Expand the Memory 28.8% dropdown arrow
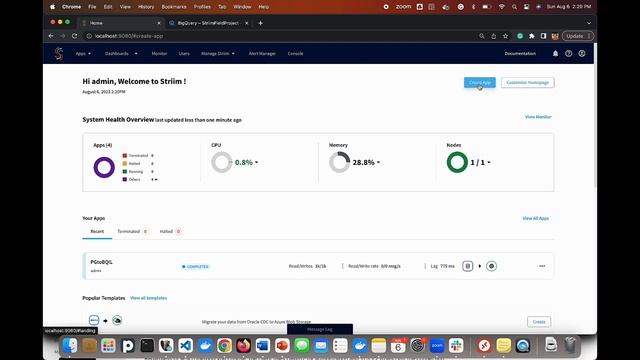The height and width of the screenshot is (360, 640). click(x=378, y=162)
